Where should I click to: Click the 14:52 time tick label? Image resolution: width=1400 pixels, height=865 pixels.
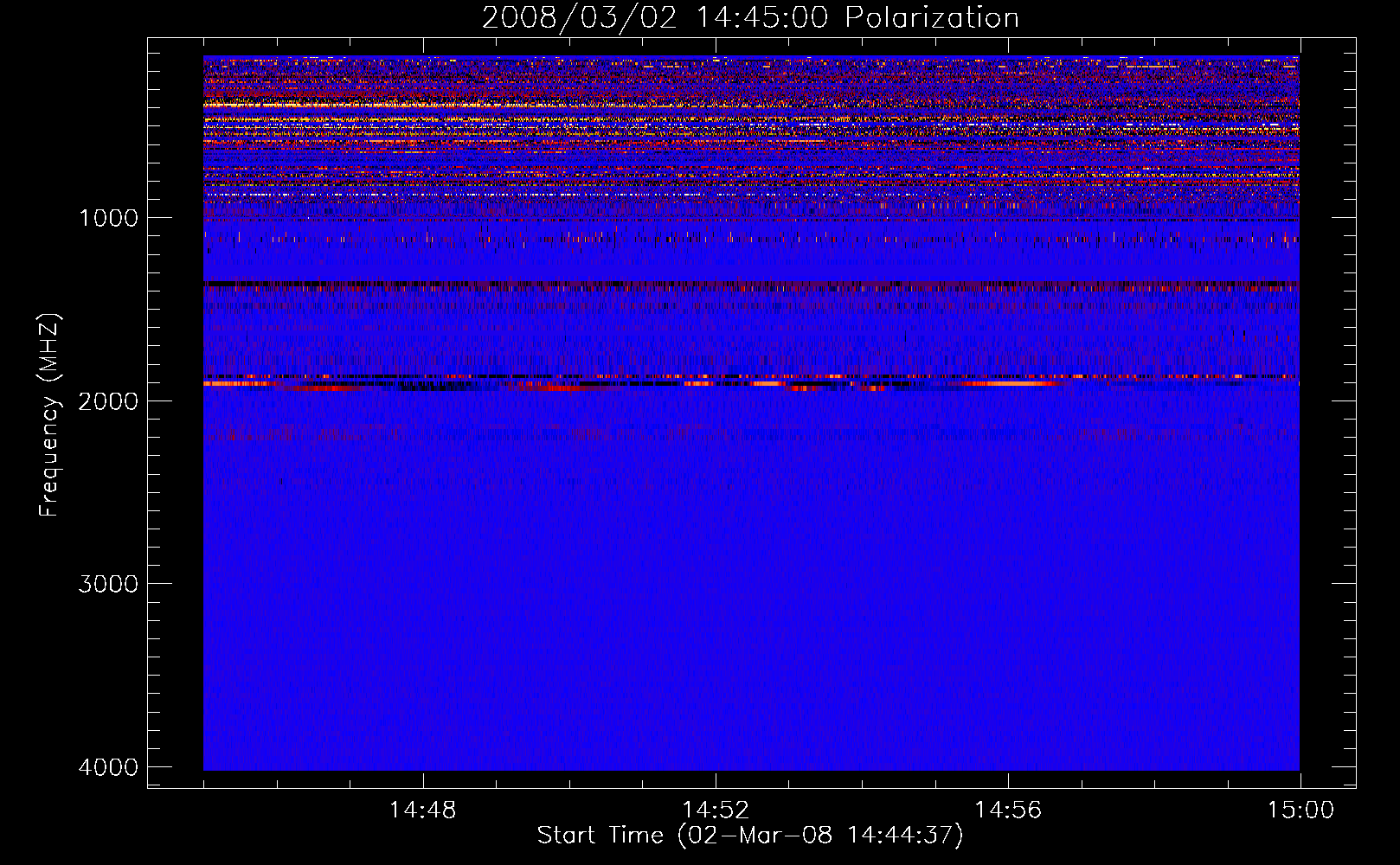(715, 811)
